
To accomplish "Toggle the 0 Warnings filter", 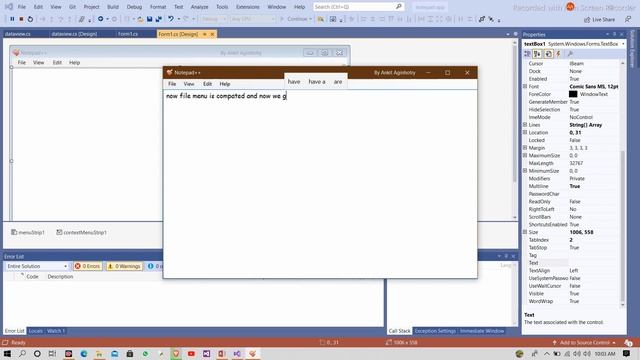I will (x=124, y=266).
